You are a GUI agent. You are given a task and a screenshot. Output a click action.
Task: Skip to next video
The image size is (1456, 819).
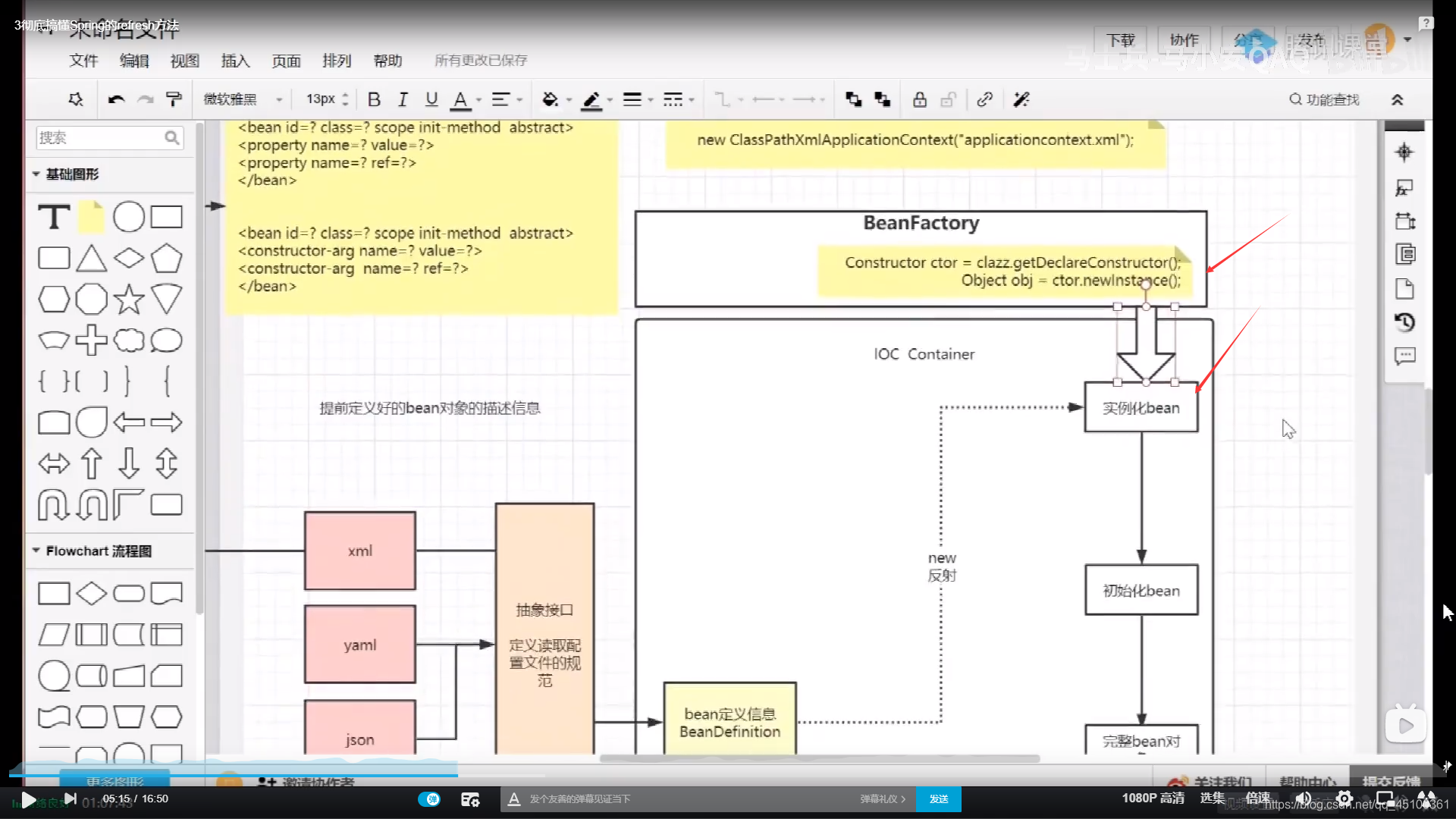click(x=70, y=799)
